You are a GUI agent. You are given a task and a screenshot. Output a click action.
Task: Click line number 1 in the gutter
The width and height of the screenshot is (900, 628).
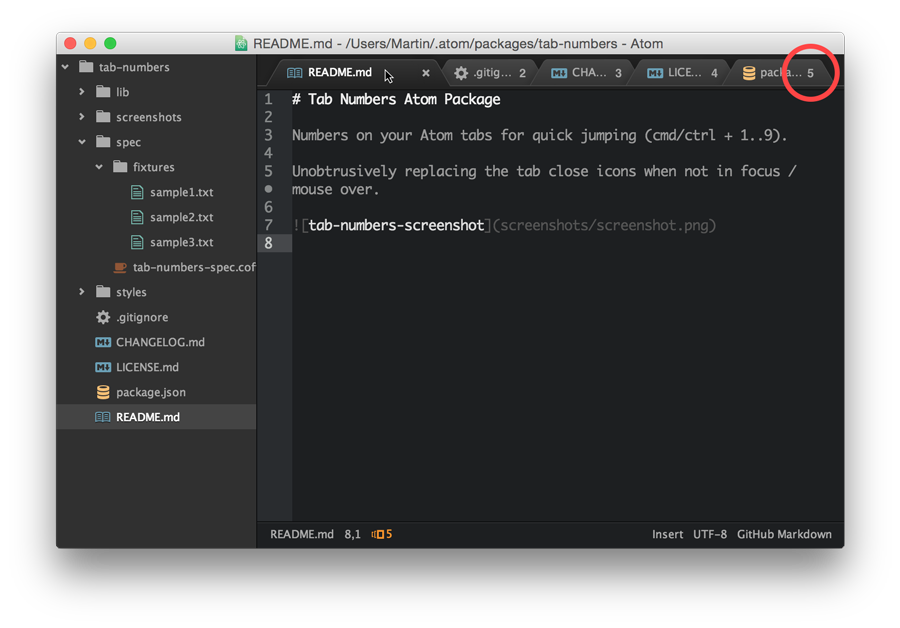click(x=268, y=99)
